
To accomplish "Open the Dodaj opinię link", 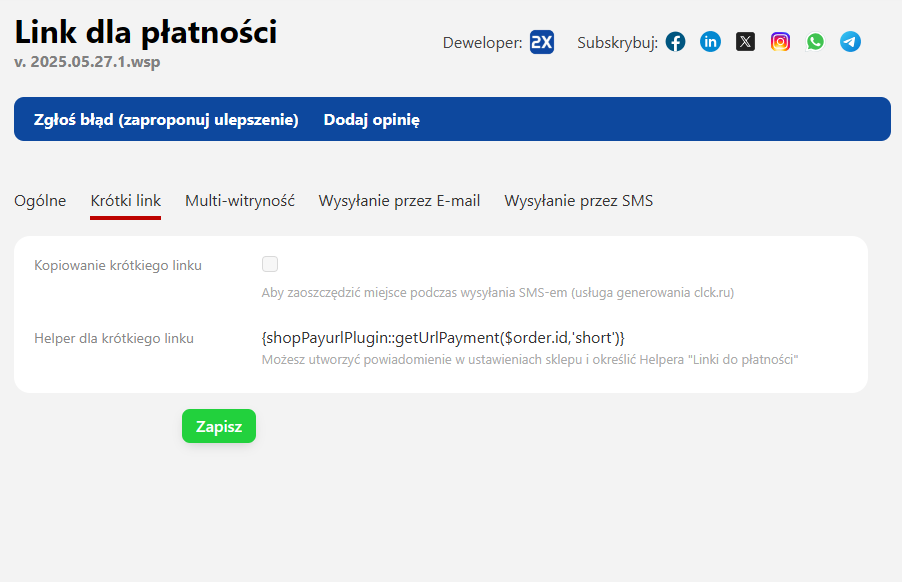I will 371,120.
